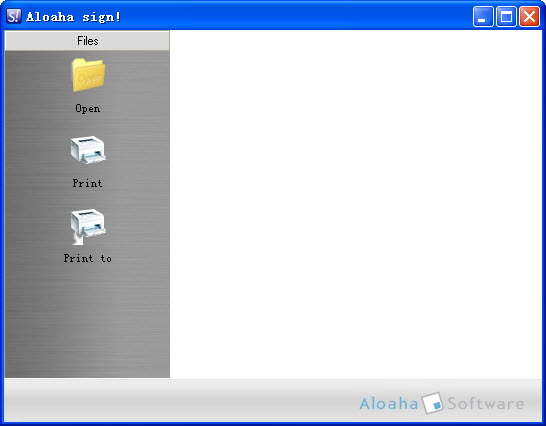Click the empty white document viewing area
Viewport: 546px width, 426px height.
(x=356, y=204)
